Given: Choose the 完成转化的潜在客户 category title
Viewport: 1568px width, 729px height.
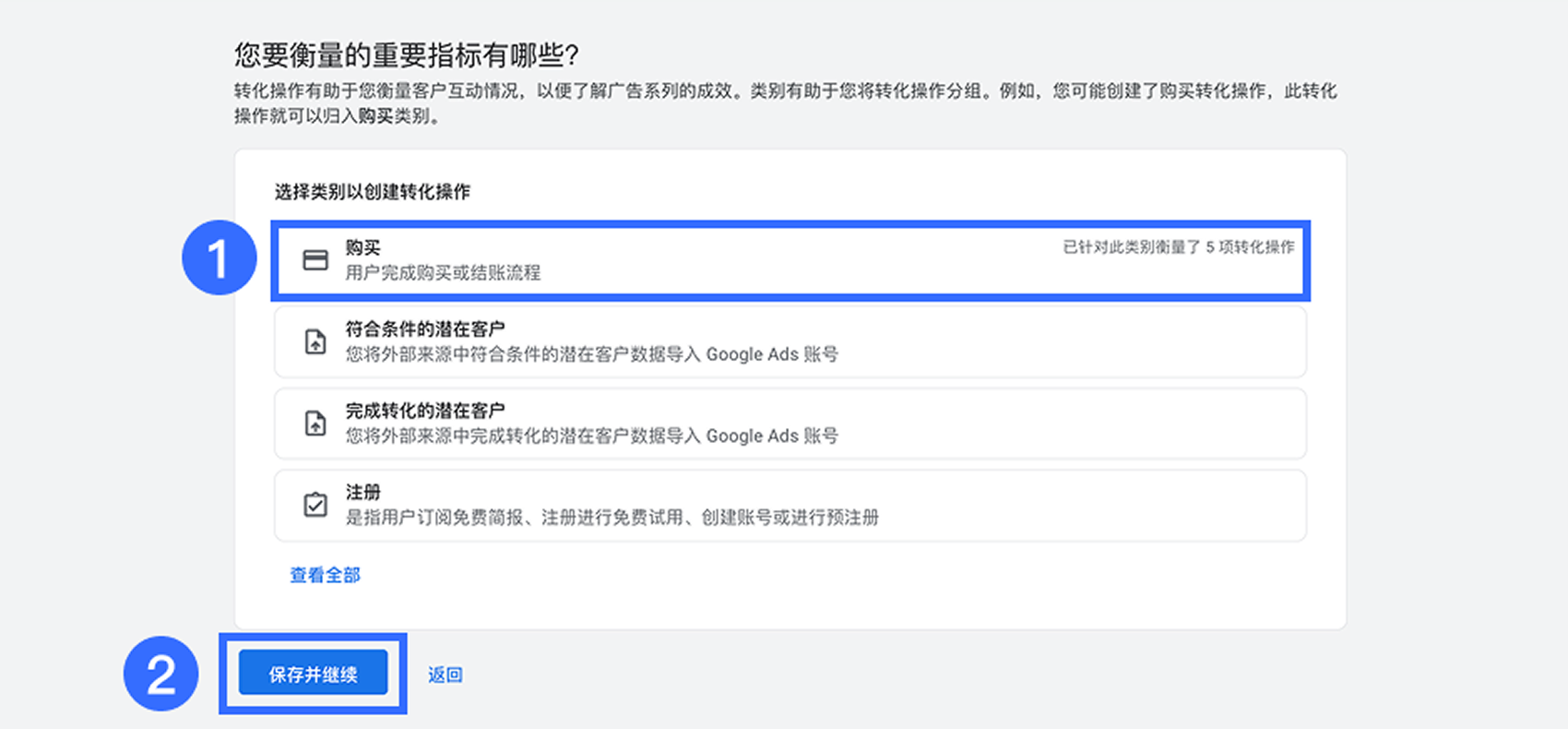Looking at the screenshot, I should [x=424, y=410].
